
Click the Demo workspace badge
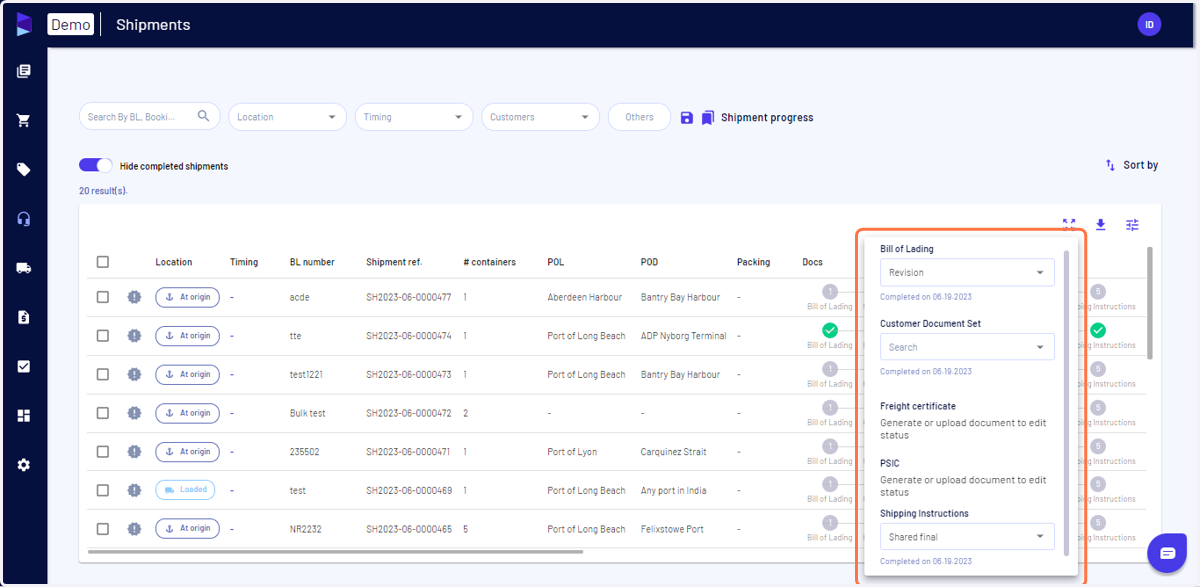(71, 24)
